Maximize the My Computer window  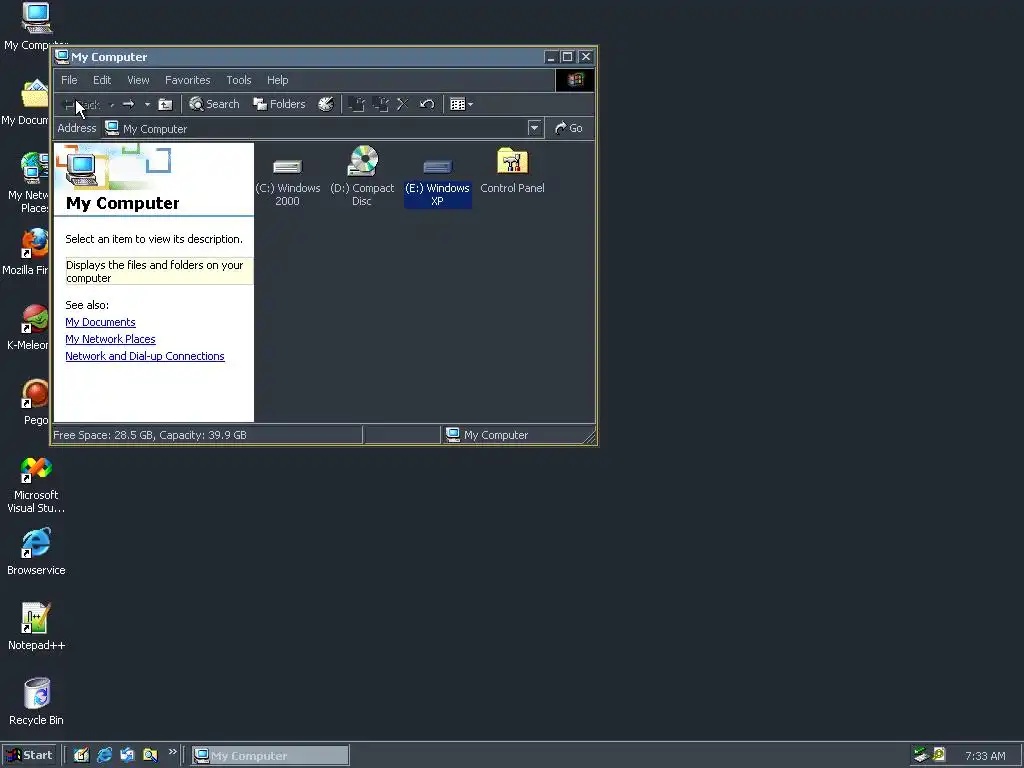coord(568,57)
